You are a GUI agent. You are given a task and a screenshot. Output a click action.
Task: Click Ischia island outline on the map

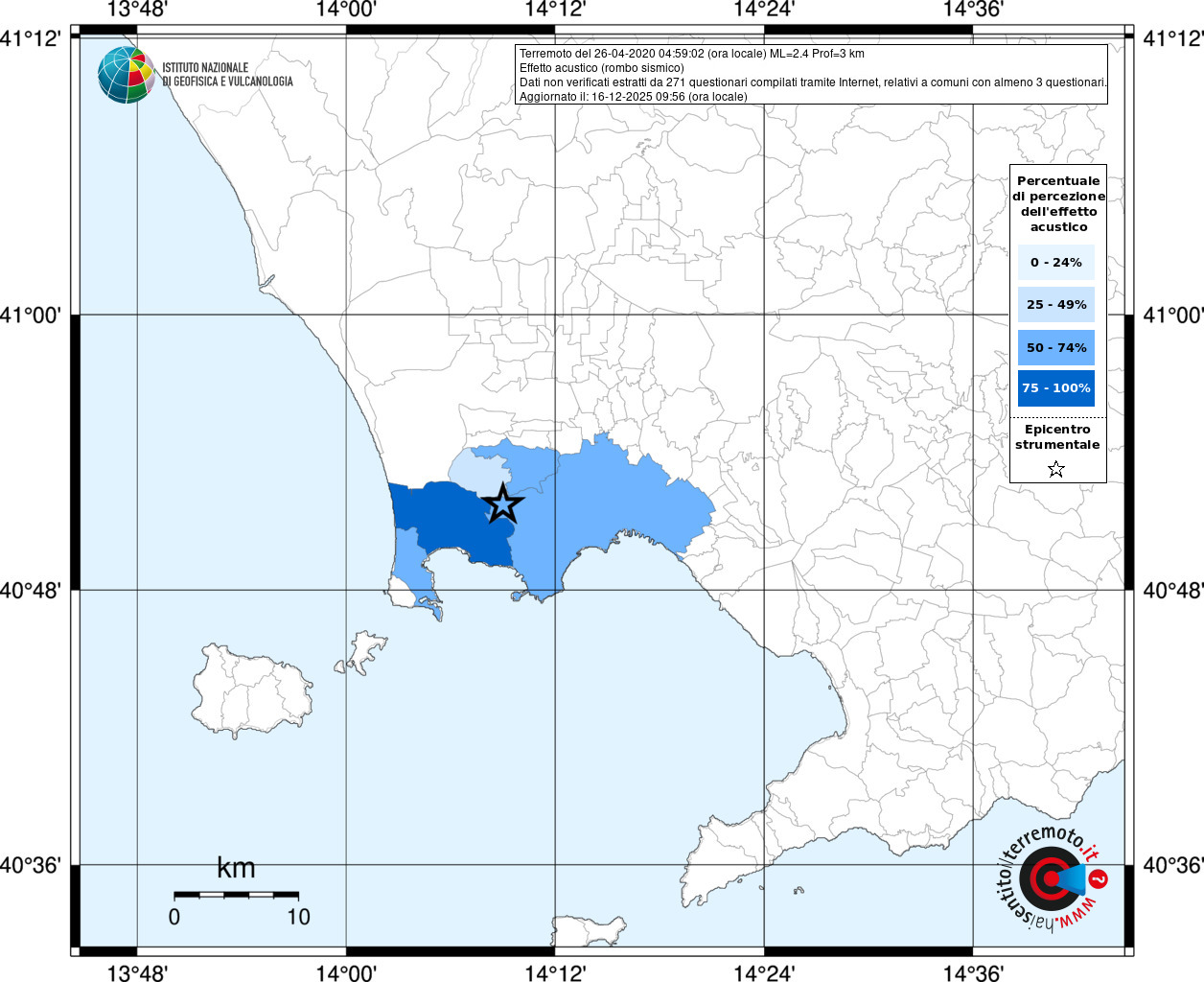coord(251,690)
